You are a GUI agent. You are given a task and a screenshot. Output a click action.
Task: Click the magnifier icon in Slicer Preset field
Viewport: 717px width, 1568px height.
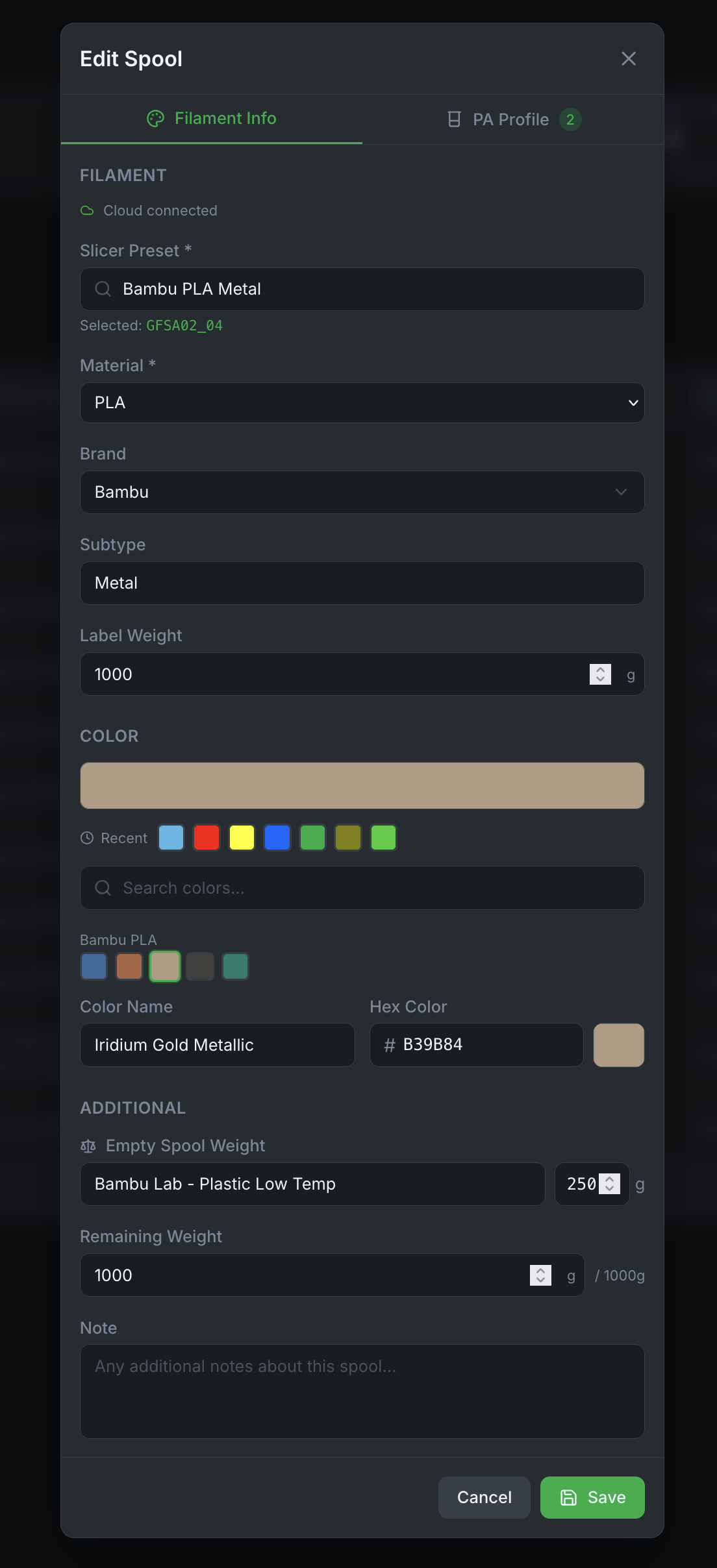pos(103,289)
